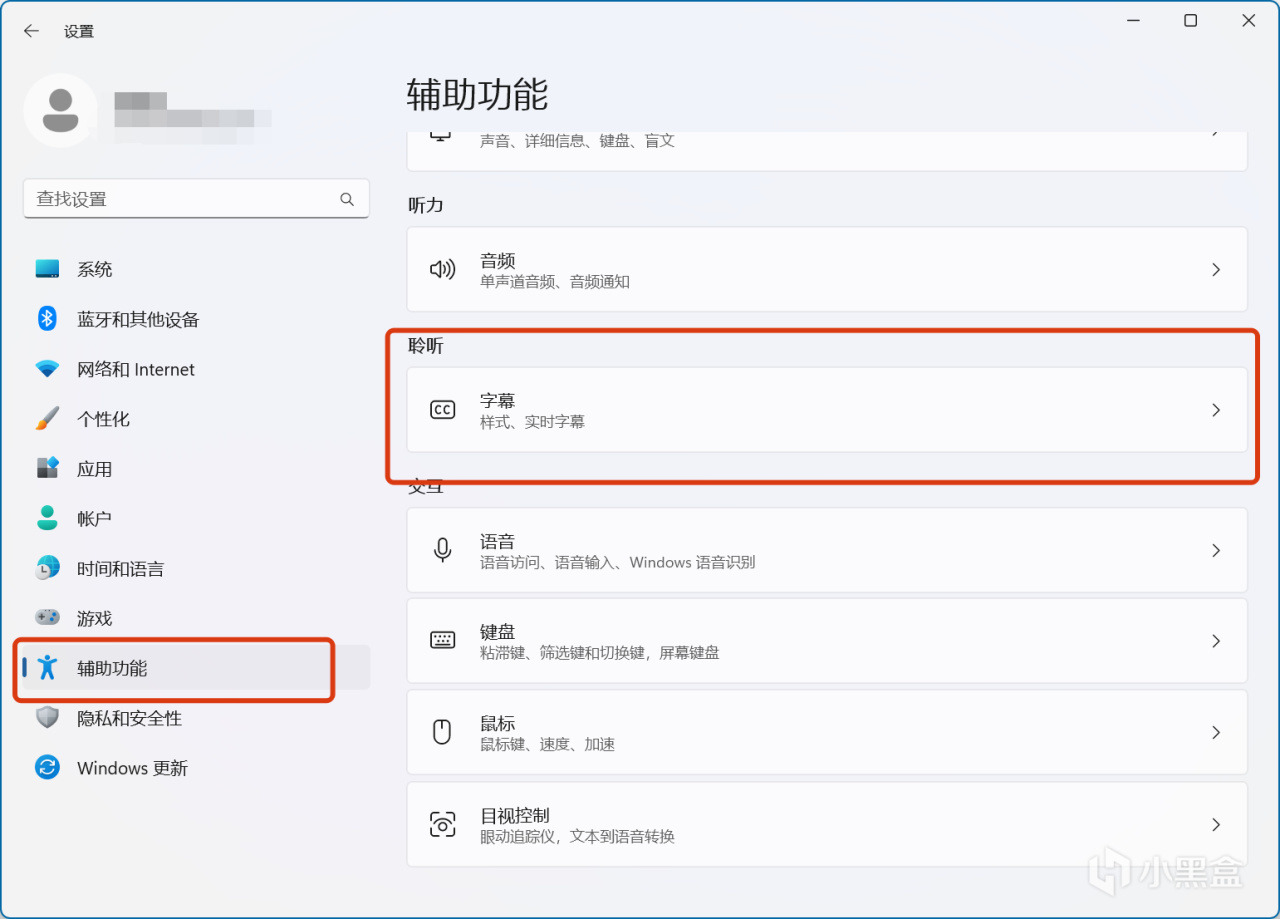
Task: Click the speaker icon for 音频
Action: (442, 269)
